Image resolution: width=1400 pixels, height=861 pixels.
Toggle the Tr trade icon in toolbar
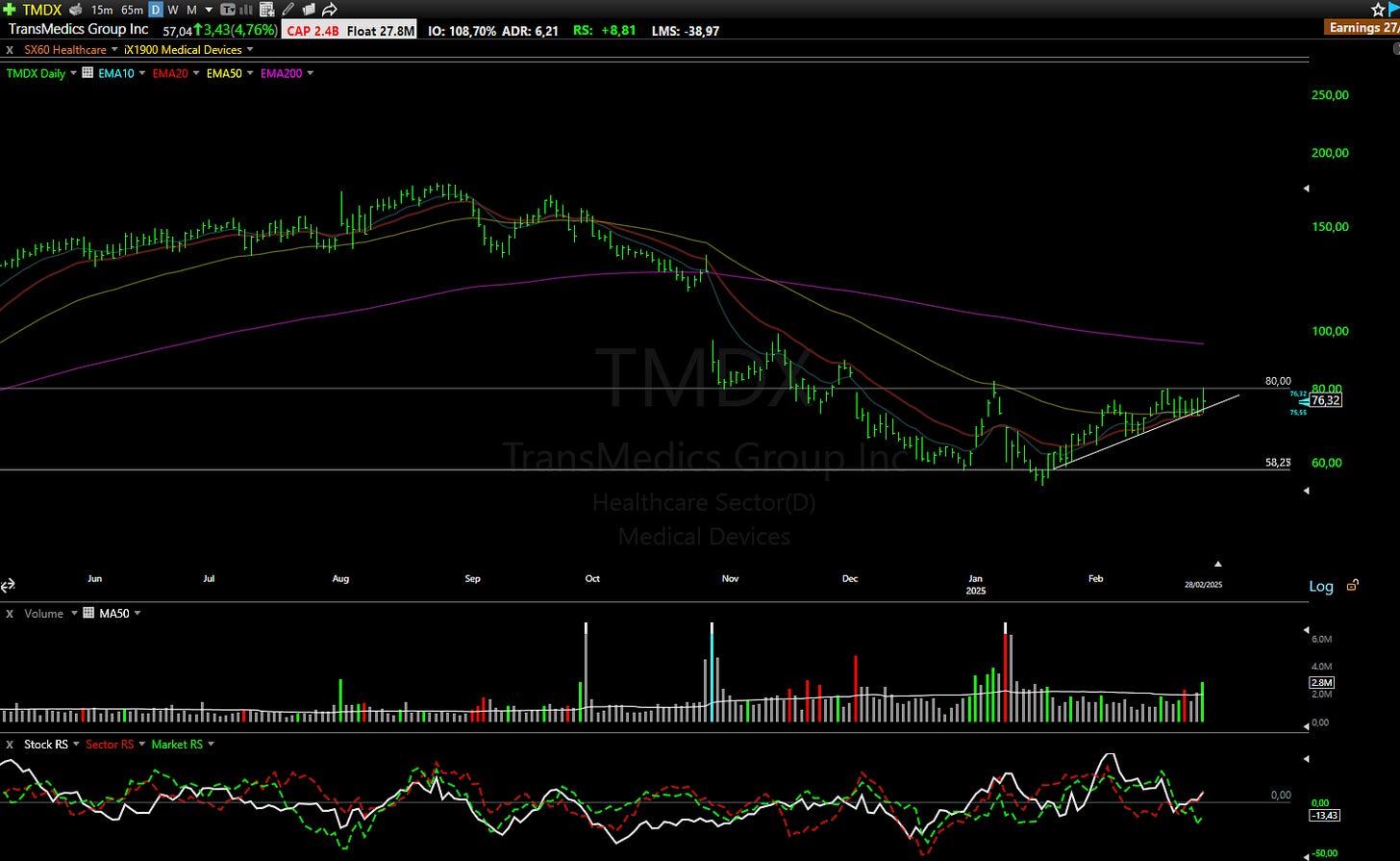(x=228, y=10)
